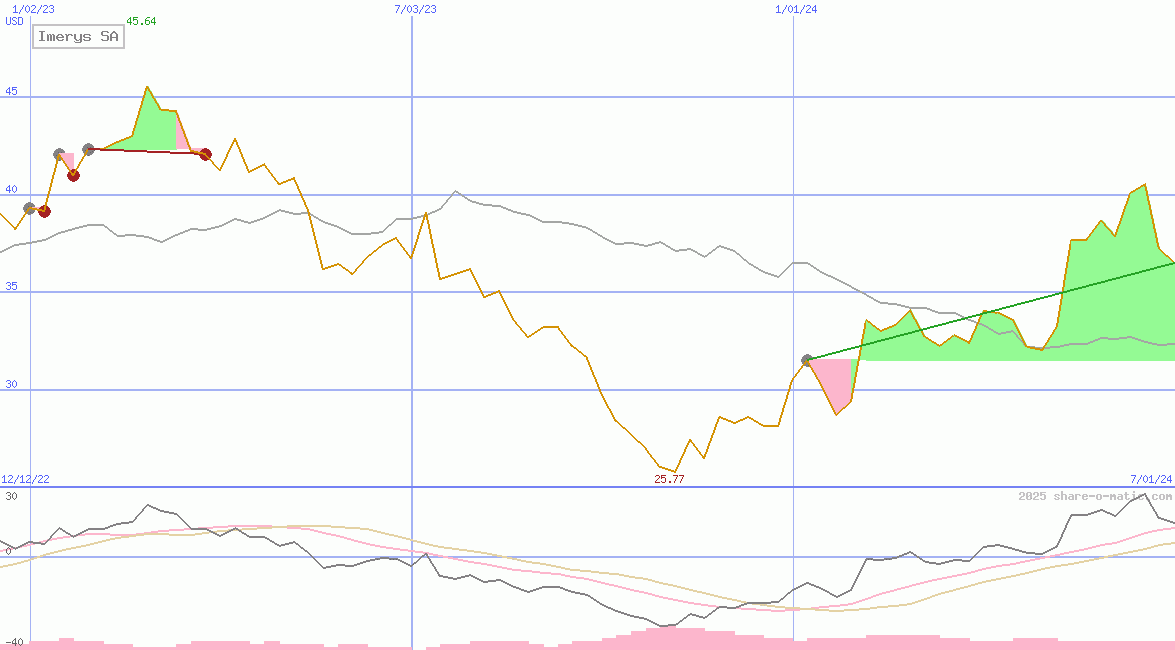Viewport: 1175px width, 650px height.
Task: Click red marker ending the dark red trend line
Action: click(x=205, y=154)
